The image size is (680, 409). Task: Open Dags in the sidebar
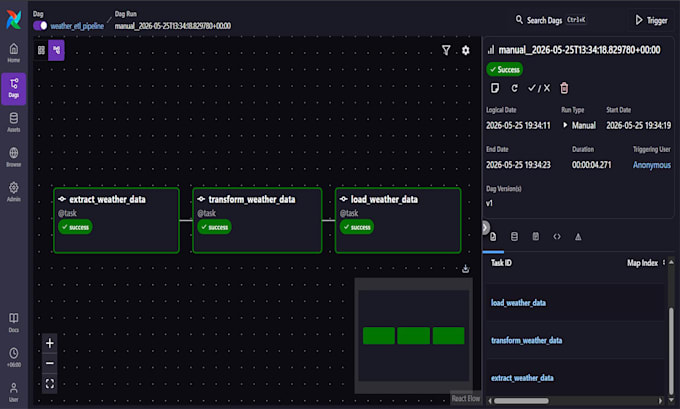[14, 88]
